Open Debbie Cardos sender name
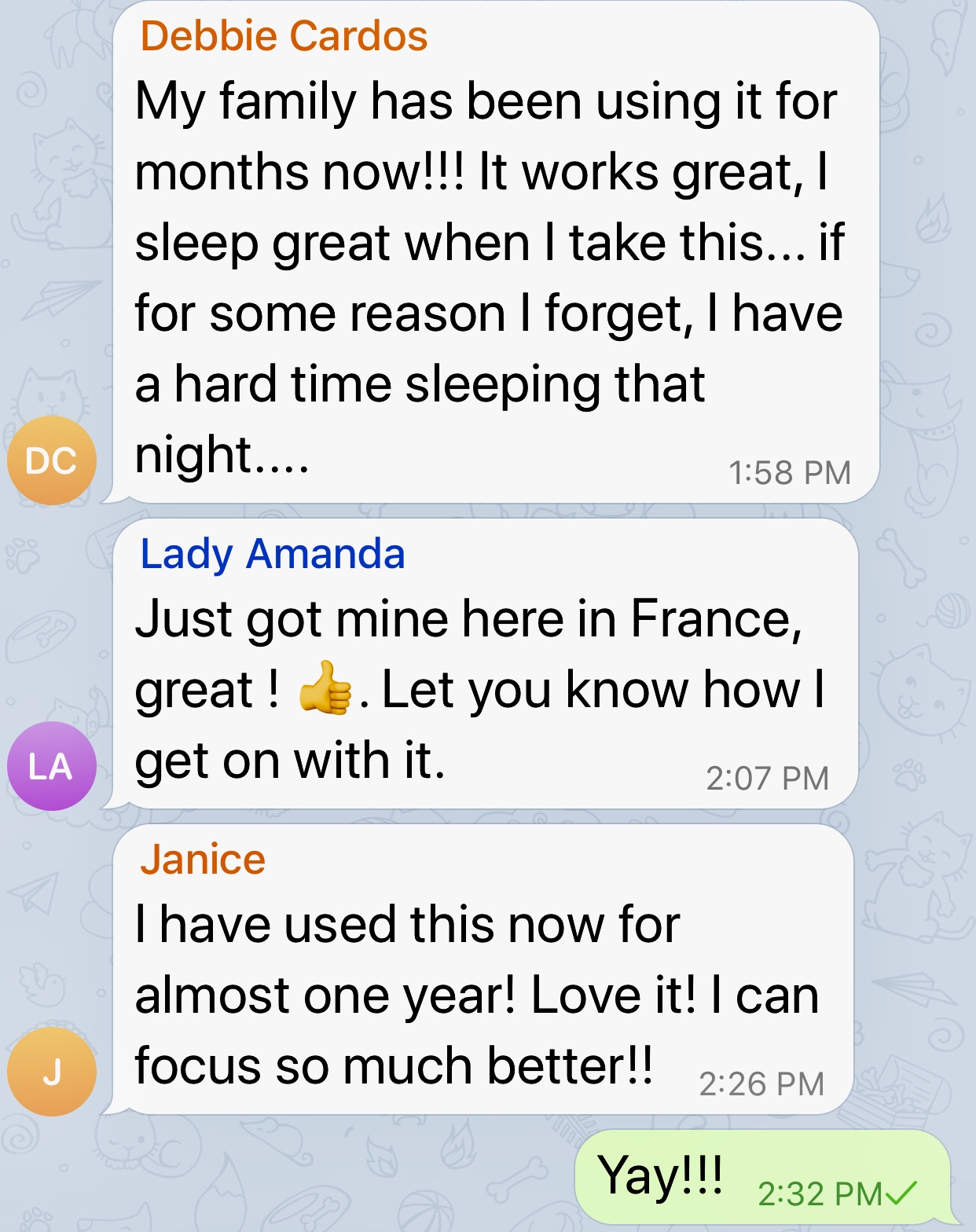976x1232 pixels. point(284,36)
